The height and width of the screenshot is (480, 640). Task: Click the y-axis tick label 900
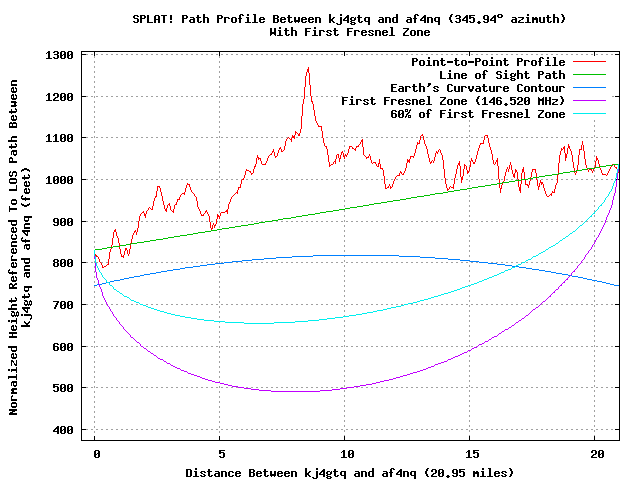point(63,222)
